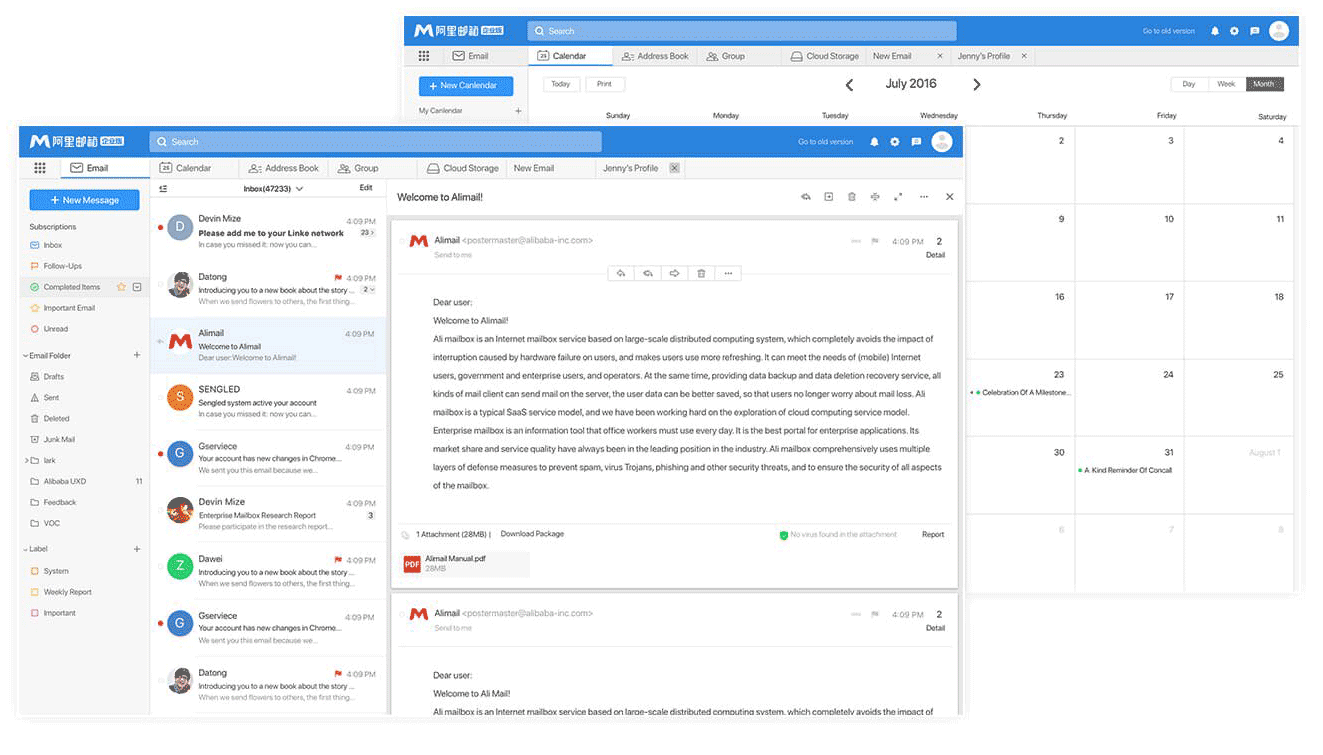The height and width of the screenshot is (755, 1323).
Task: Open the Calendar tab in the Email window
Action: click(x=185, y=168)
